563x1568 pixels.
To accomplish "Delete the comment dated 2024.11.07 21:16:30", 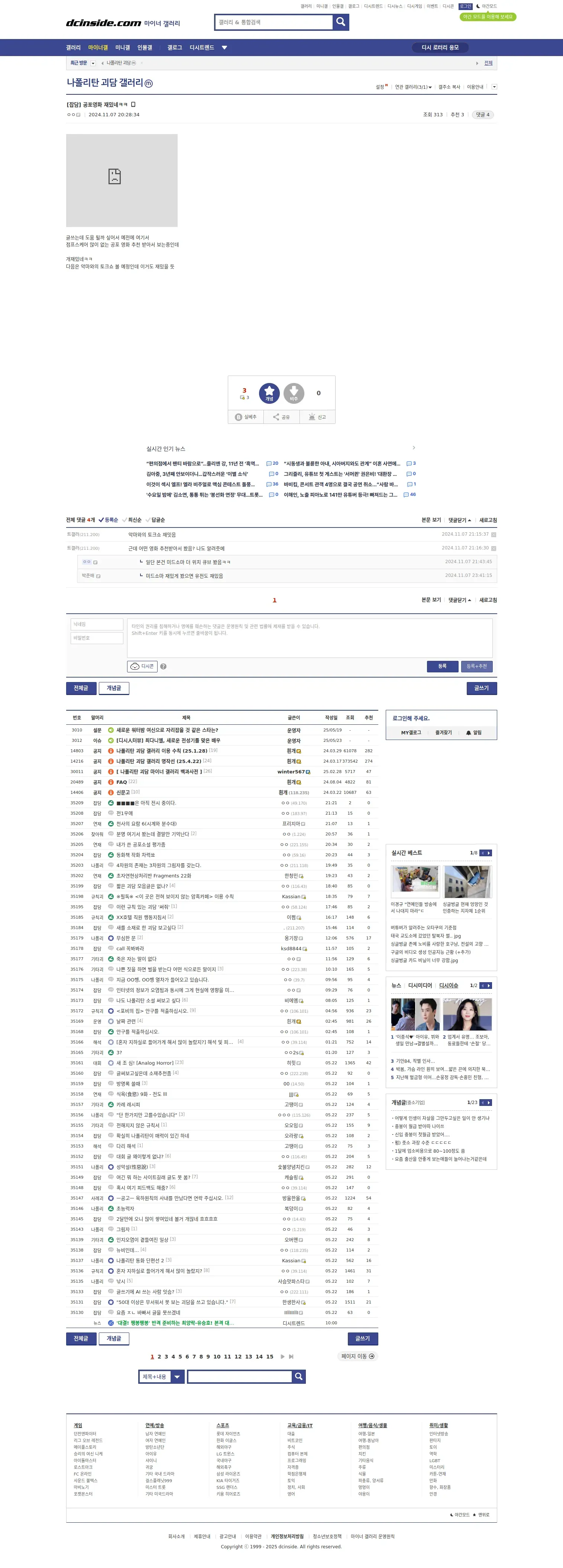I will [494, 548].
